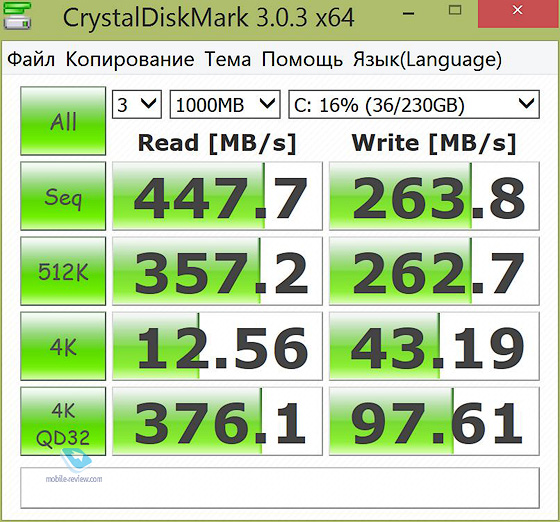Expand the drive dropdown showing C: 16%

[x=414, y=104]
